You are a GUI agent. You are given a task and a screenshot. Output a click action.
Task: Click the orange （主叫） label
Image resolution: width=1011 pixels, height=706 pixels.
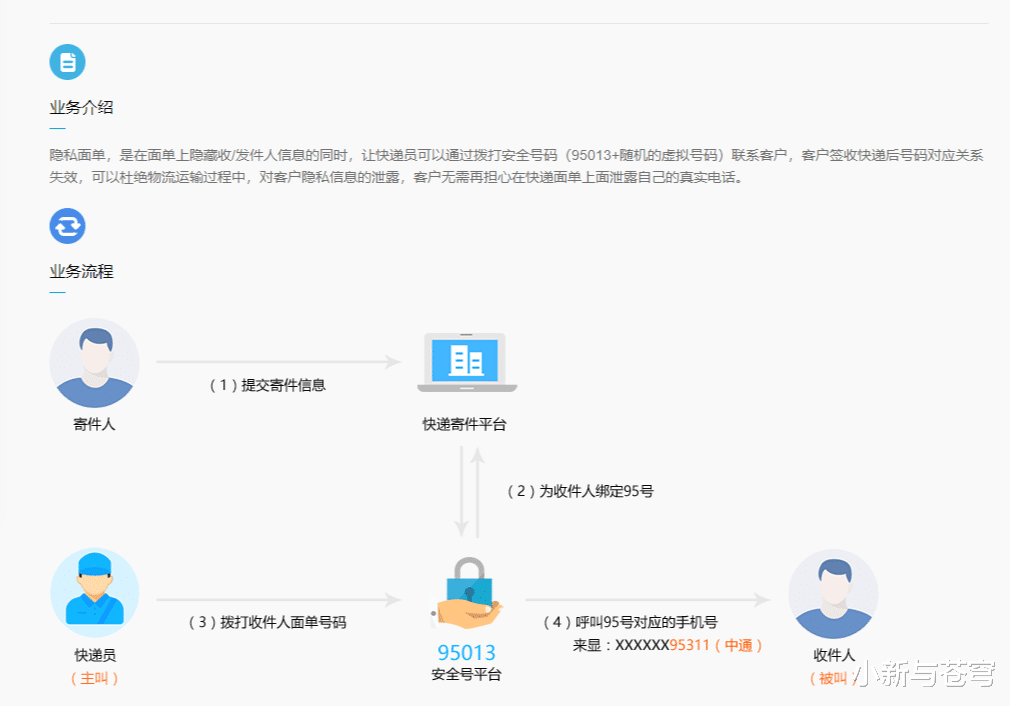click(94, 678)
